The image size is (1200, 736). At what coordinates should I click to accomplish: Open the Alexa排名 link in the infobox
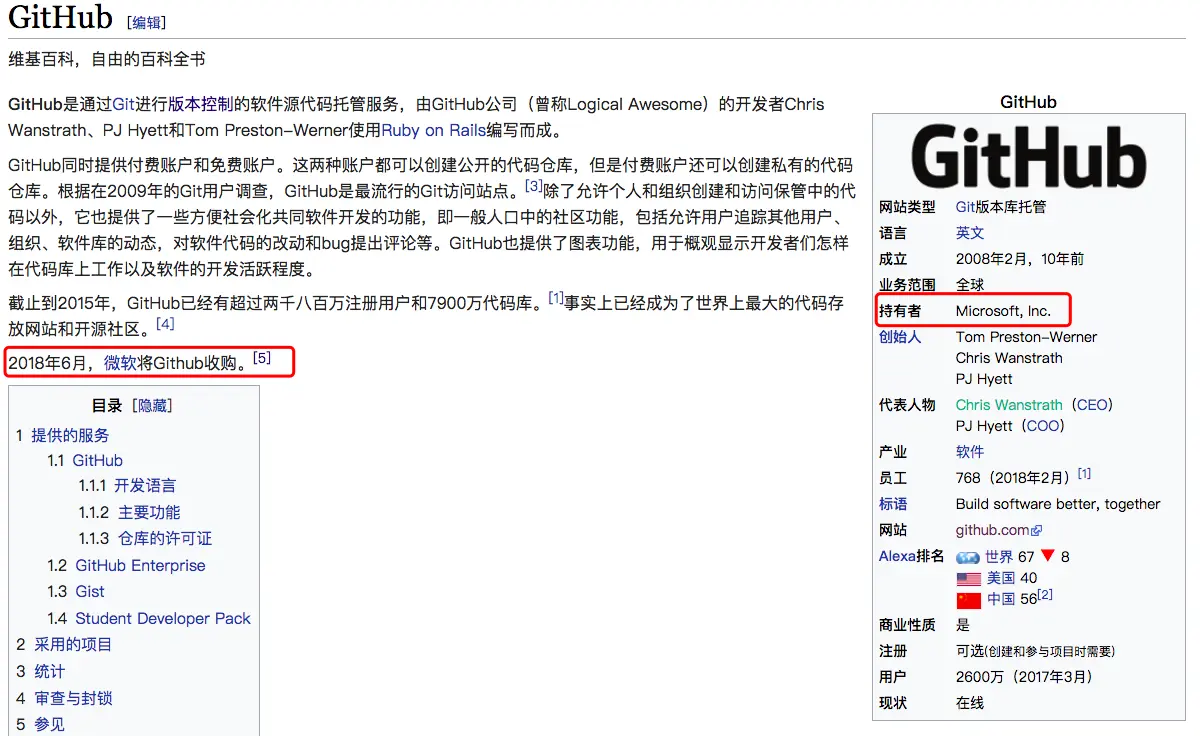click(914, 556)
